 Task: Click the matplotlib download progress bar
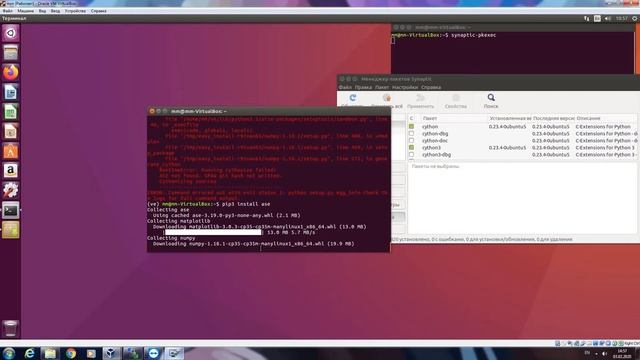212,232
